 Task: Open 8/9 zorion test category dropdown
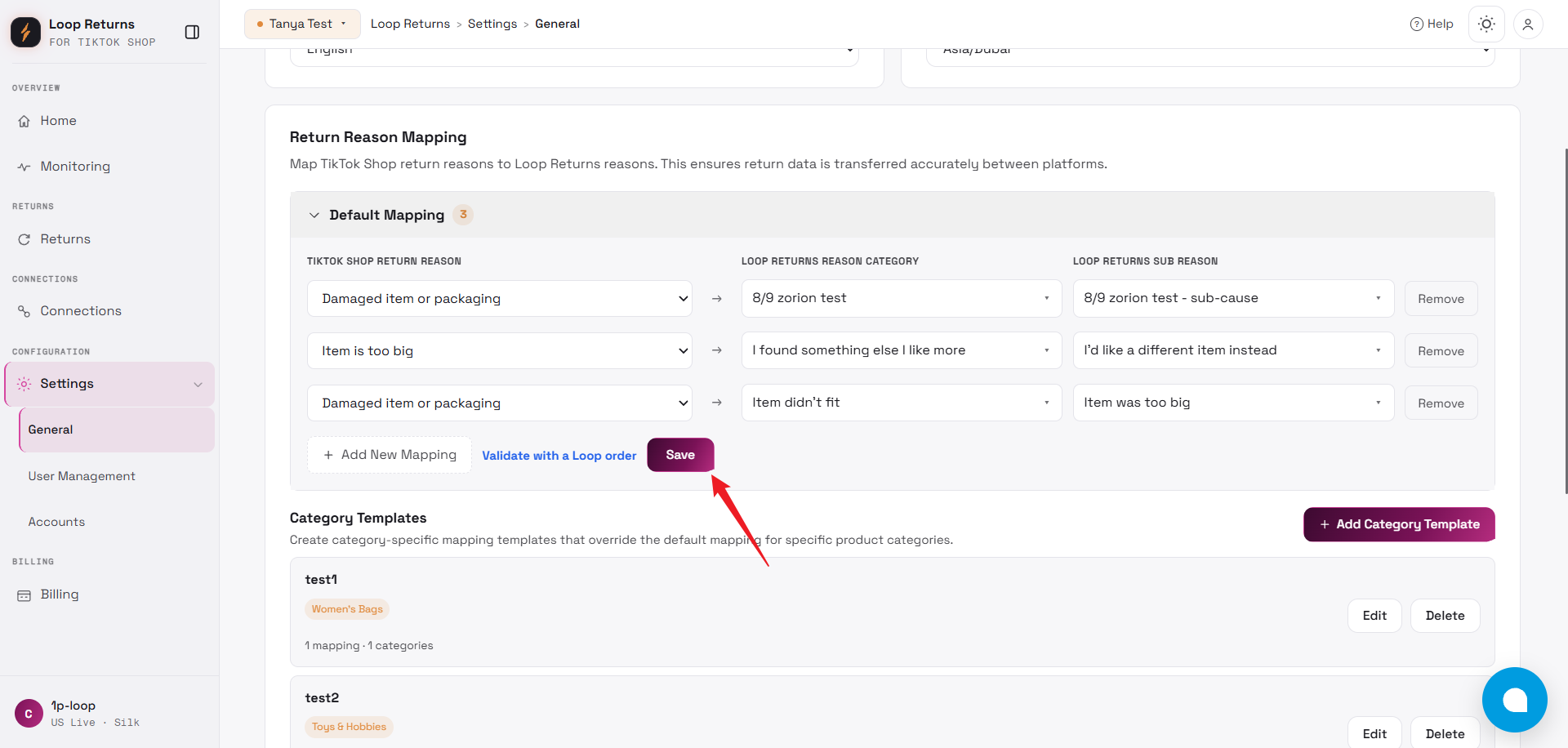pos(902,298)
